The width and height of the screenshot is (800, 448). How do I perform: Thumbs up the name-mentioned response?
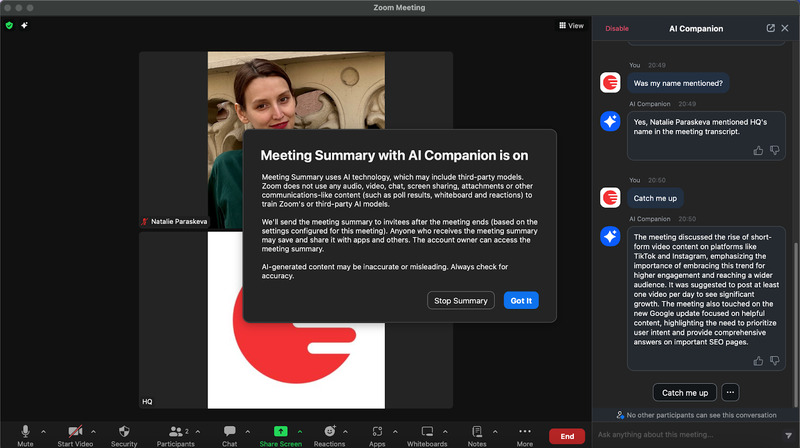click(758, 151)
